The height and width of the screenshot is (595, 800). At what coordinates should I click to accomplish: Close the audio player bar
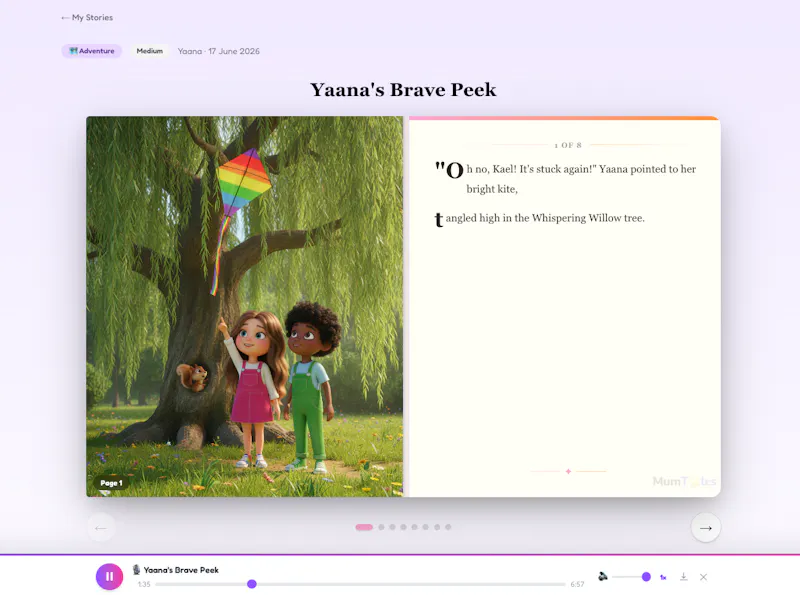click(x=704, y=577)
